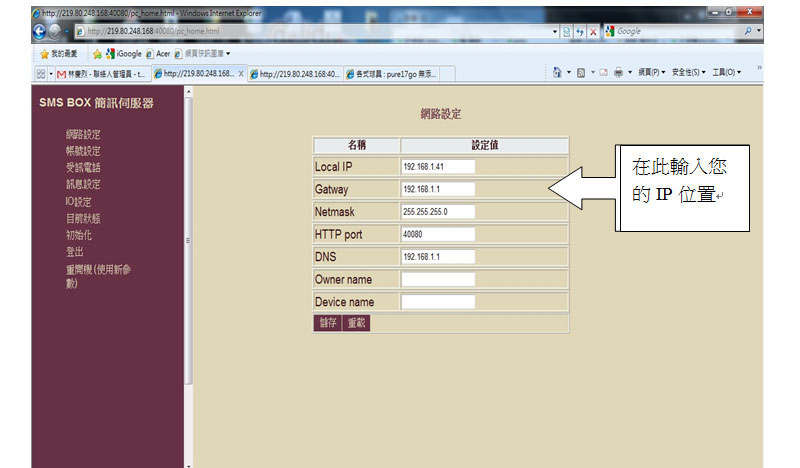Open a new blank tab
This screenshot has width=800, height=468.
point(447,74)
